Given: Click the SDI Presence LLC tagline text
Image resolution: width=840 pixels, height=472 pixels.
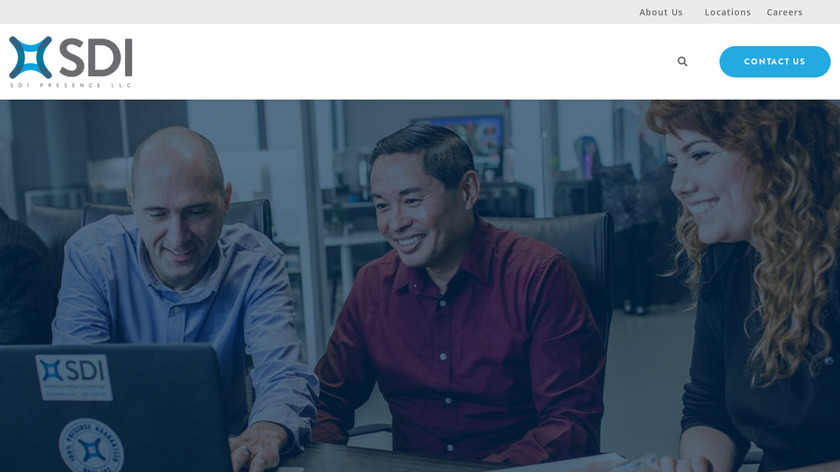Looking at the screenshot, I should click(x=71, y=85).
